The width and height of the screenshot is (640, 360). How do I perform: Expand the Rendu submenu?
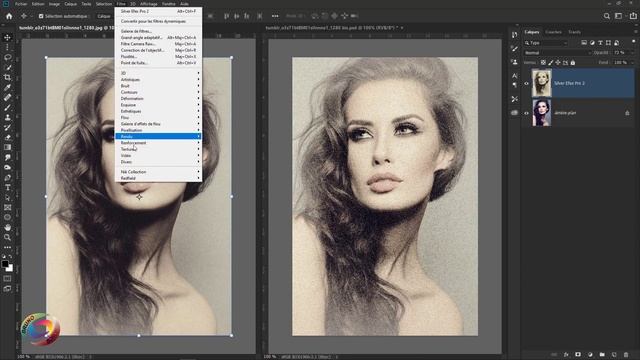pyautogui.click(x=158, y=136)
